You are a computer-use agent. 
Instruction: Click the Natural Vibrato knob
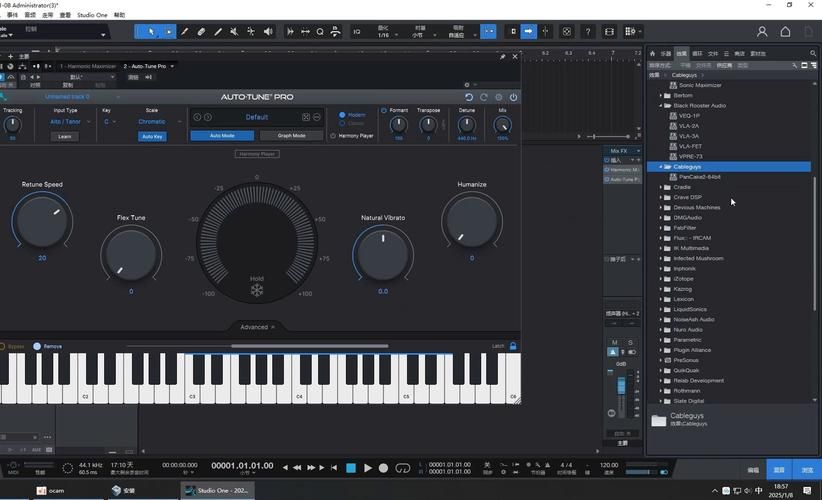pos(383,254)
